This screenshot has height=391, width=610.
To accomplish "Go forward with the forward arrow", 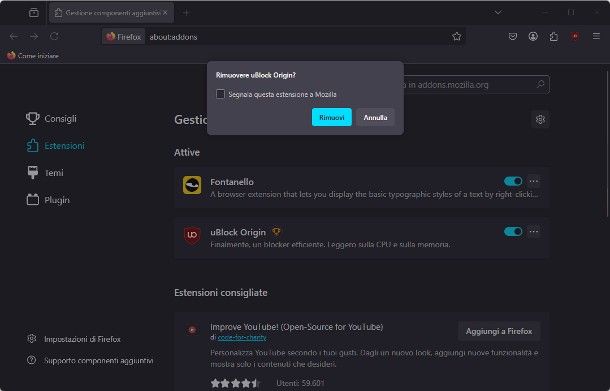I will [x=34, y=37].
